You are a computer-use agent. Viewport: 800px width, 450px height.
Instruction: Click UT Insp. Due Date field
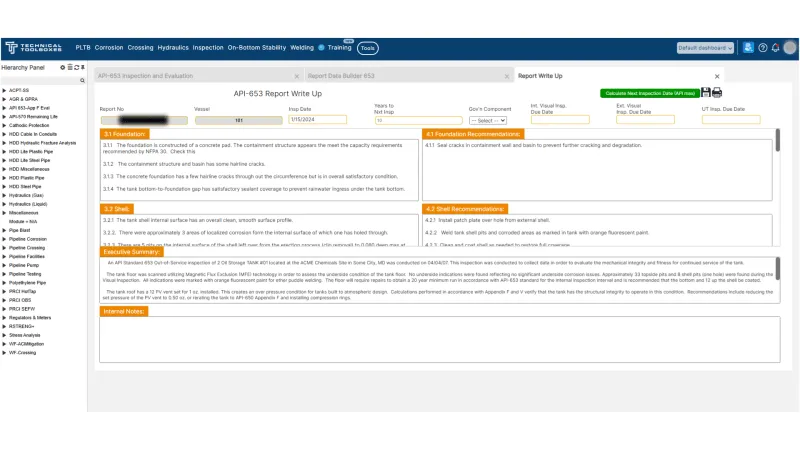coord(731,119)
